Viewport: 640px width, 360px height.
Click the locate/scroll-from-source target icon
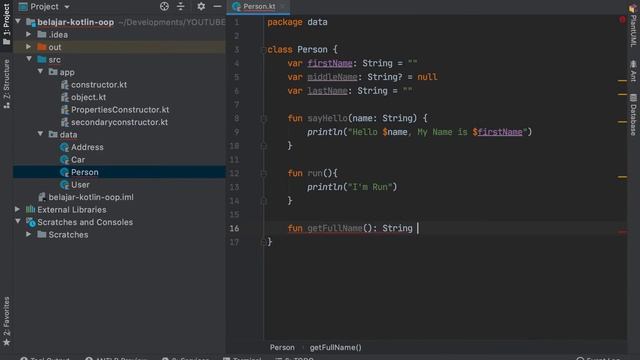164,6
